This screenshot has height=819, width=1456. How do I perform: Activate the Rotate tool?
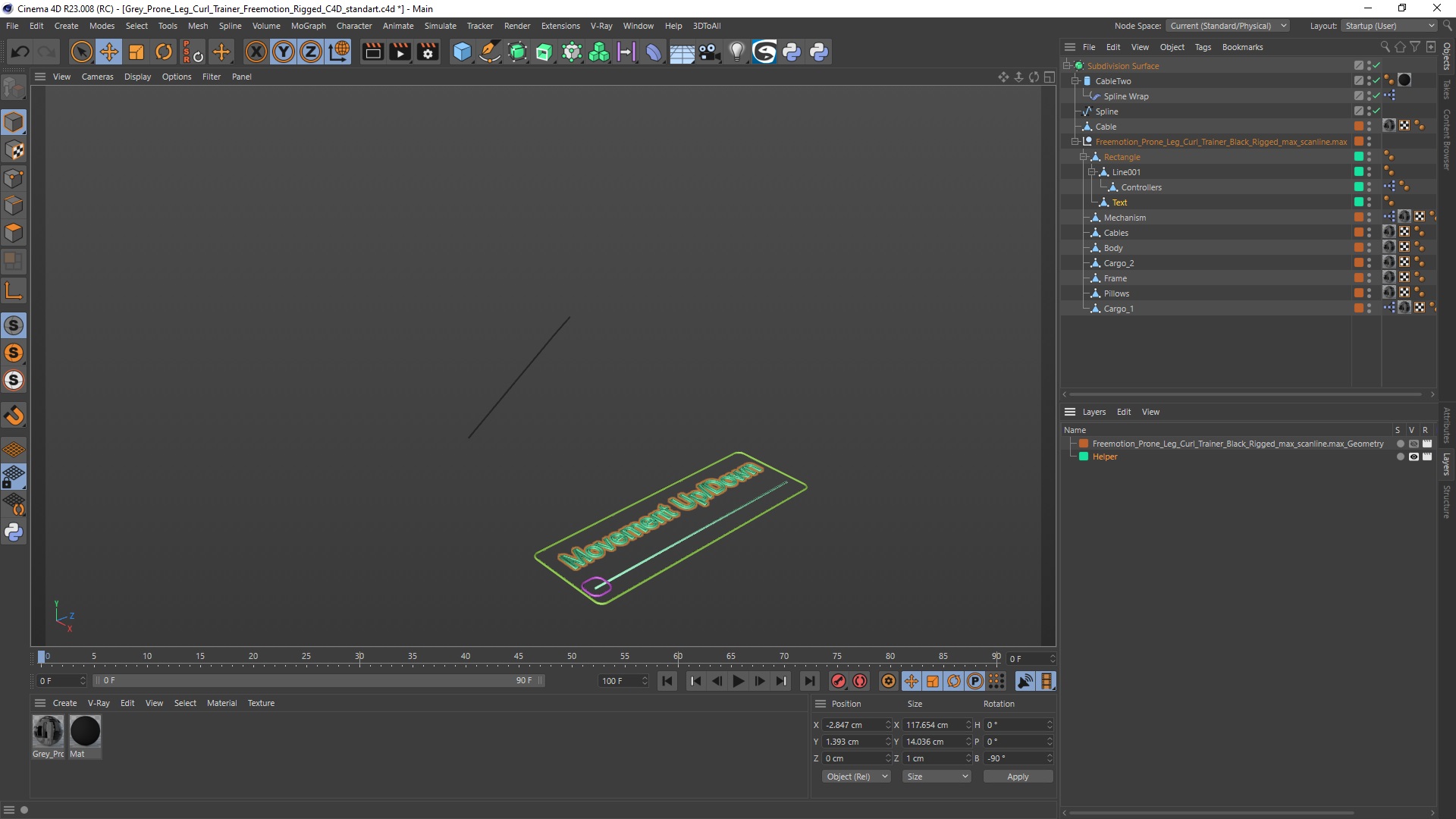164,52
